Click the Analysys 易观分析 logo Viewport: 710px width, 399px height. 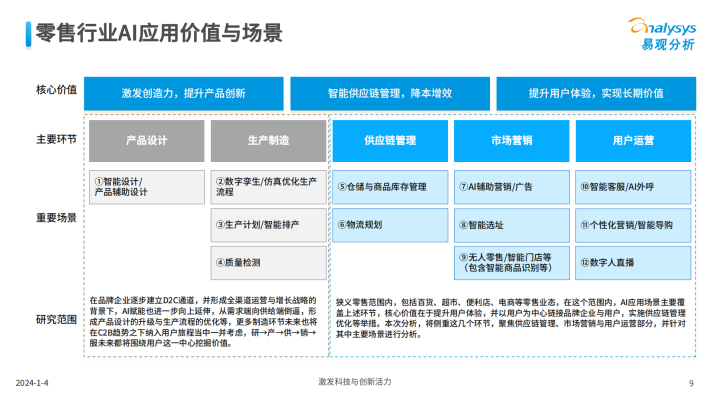pos(662,34)
